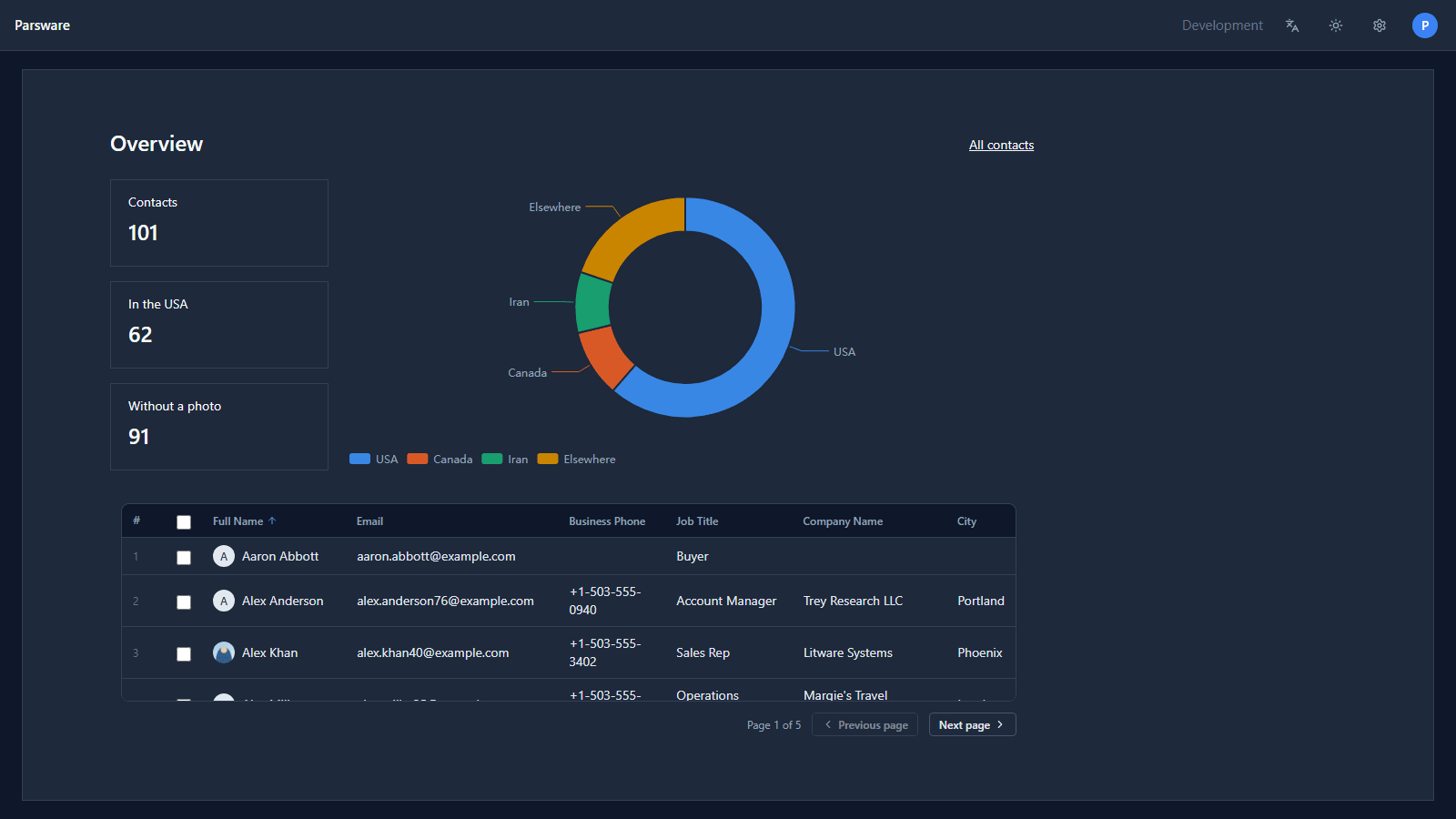Click Alex Anderson's avatar icon
Viewport: 1456px width, 819px height.
[x=224, y=601]
